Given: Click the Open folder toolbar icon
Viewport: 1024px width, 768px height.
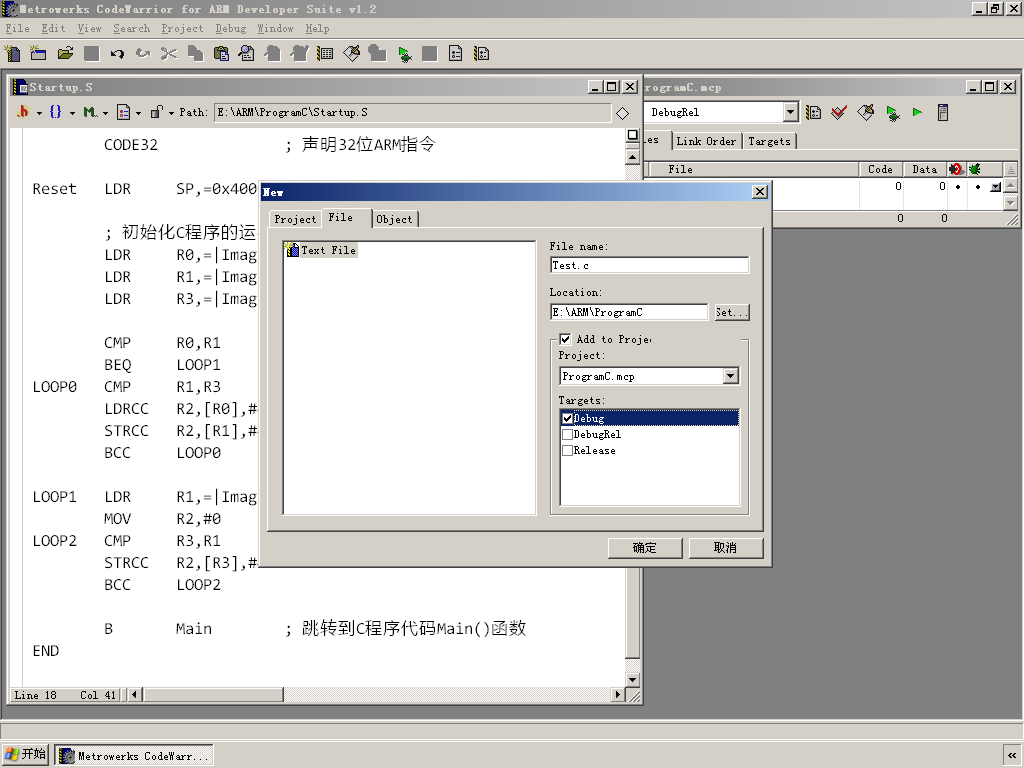Looking at the screenshot, I should 65,54.
